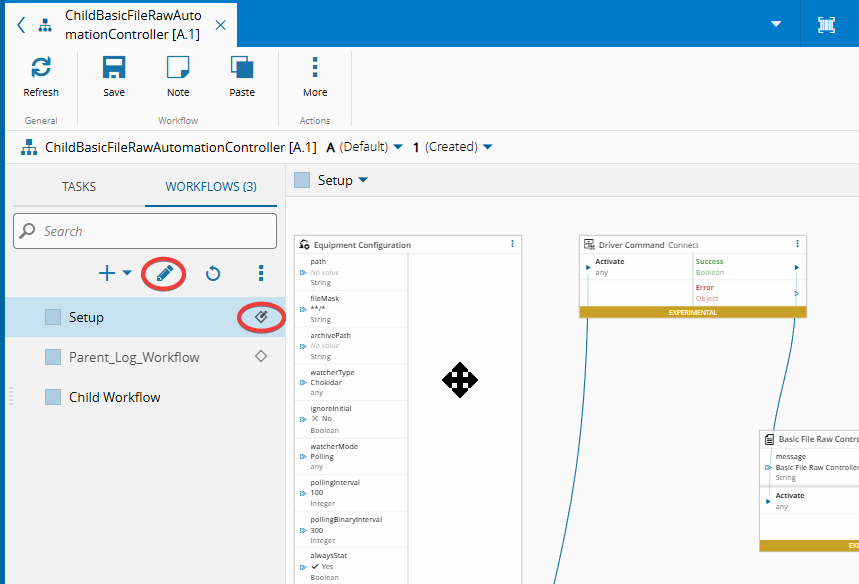The image size is (859, 584).
Task: Tick the Parent_Log_Workflow checkbox
Action: tap(53, 357)
